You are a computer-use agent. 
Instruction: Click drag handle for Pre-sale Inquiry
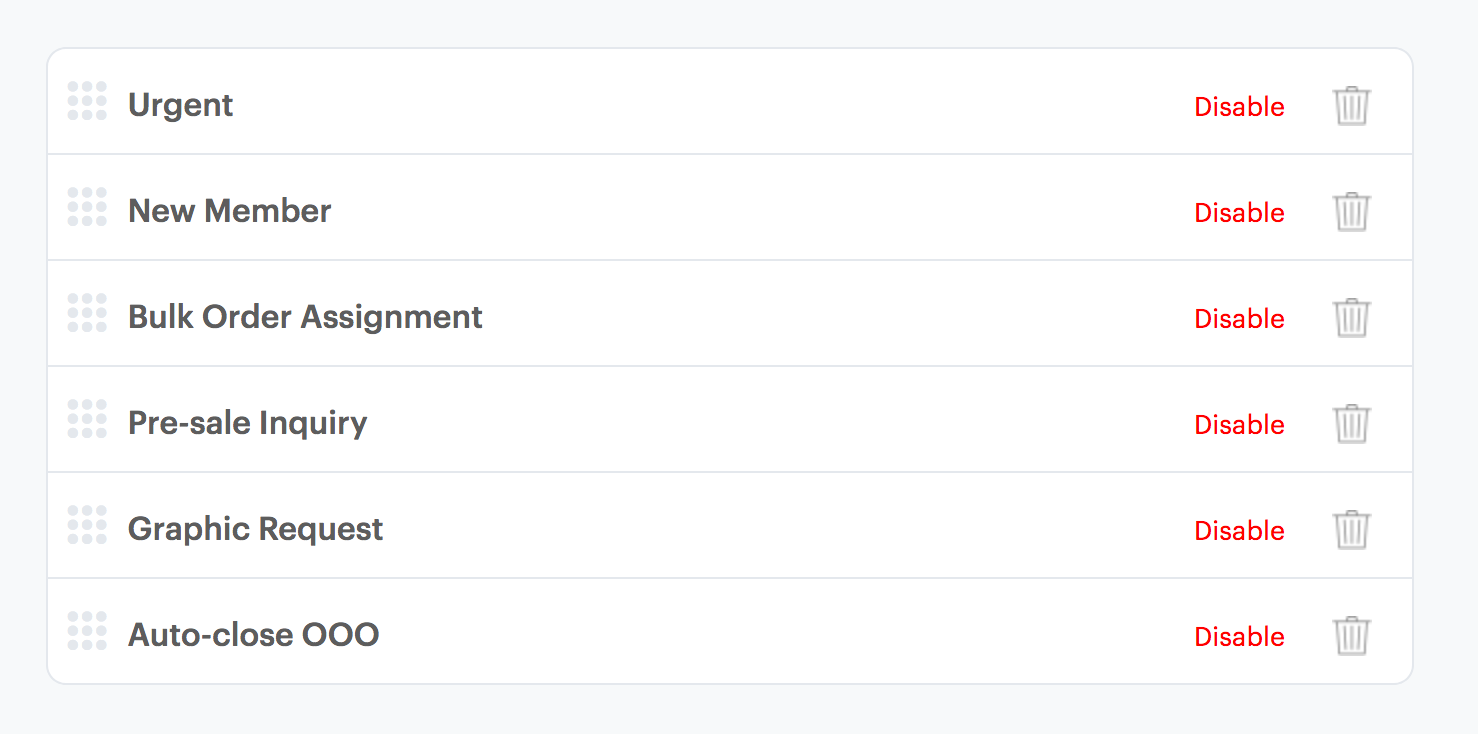click(x=87, y=419)
